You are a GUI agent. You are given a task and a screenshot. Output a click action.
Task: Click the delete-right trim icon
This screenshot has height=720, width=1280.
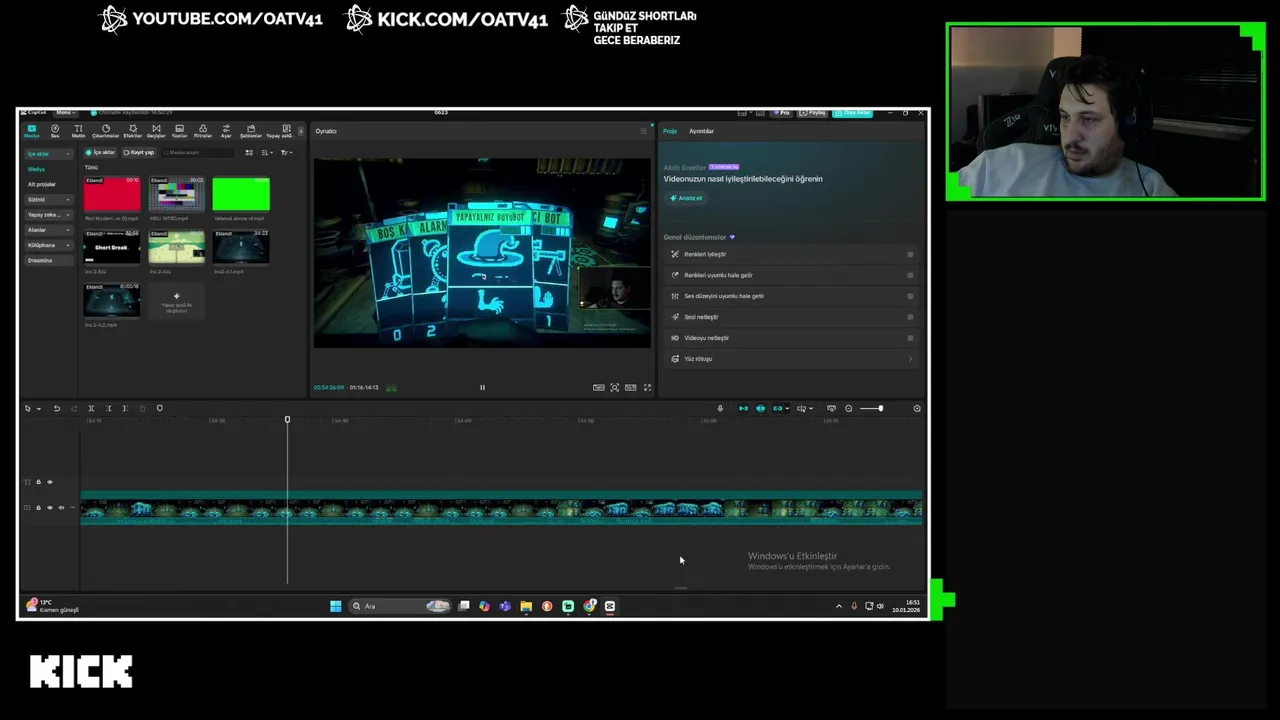pos(125,408)
